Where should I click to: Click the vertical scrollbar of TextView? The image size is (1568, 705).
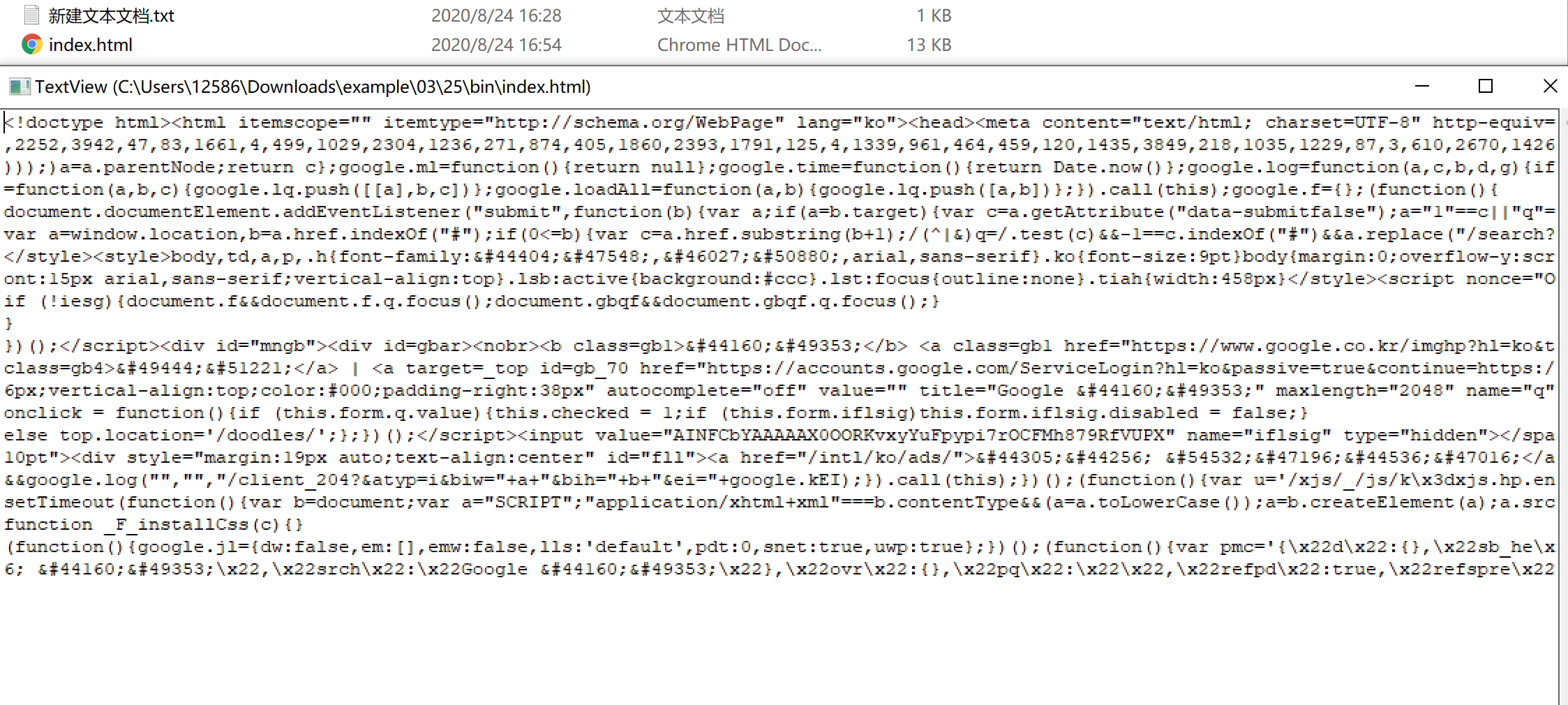coord(1563,406)
